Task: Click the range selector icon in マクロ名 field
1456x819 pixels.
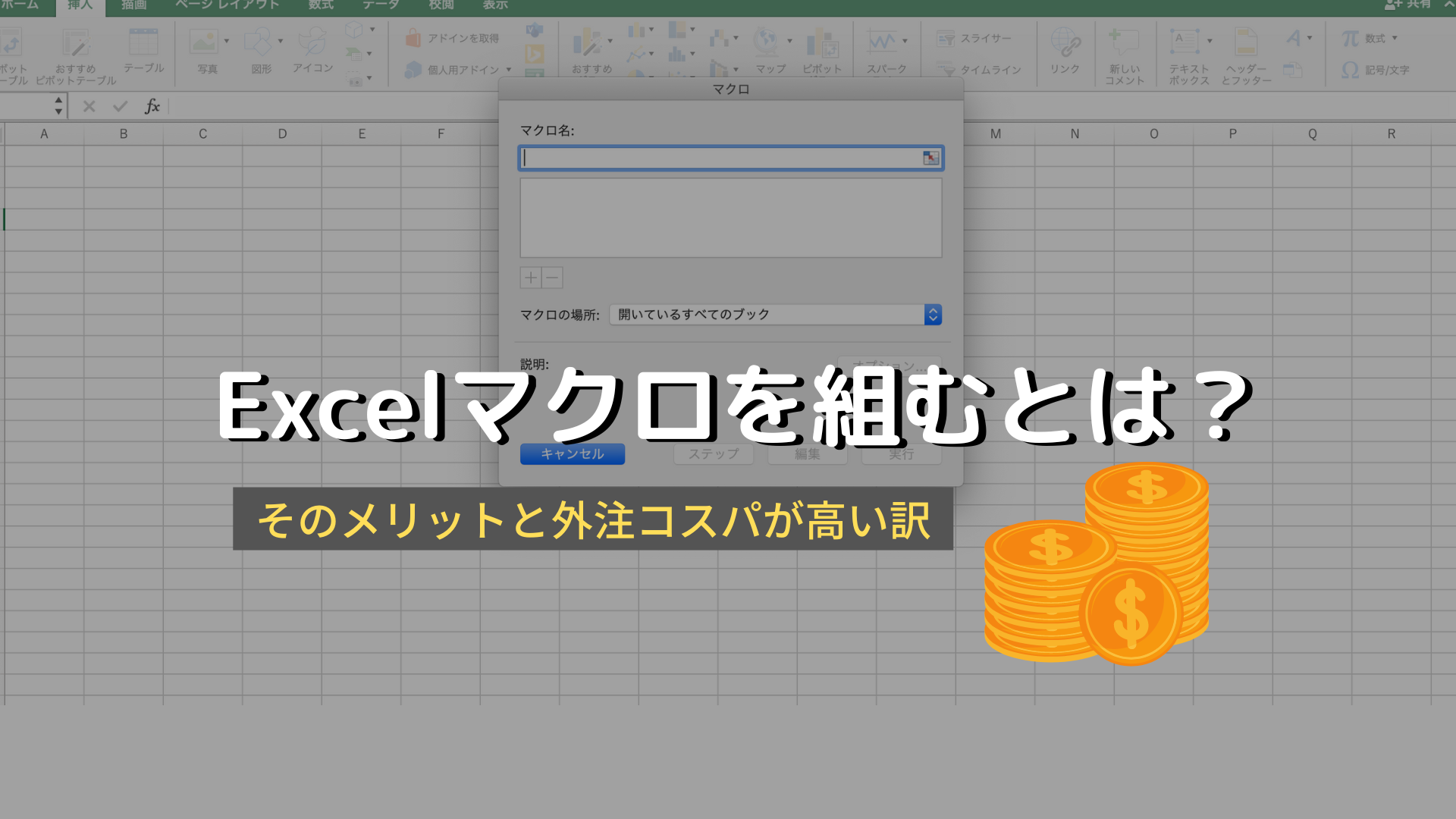Action: pyautogui.click(x=931, y=158)
